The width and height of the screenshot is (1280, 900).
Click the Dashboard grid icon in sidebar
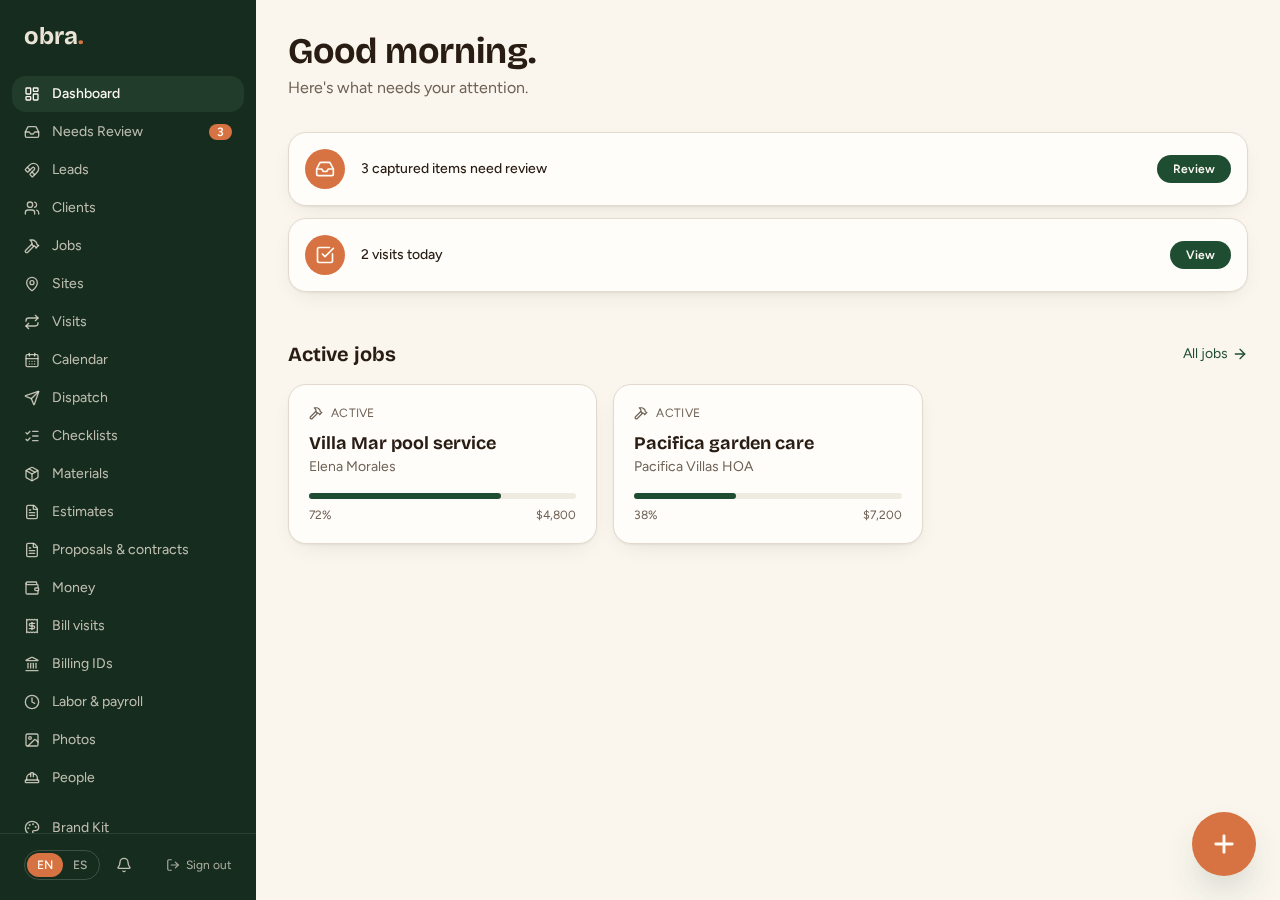coord(32,94)
